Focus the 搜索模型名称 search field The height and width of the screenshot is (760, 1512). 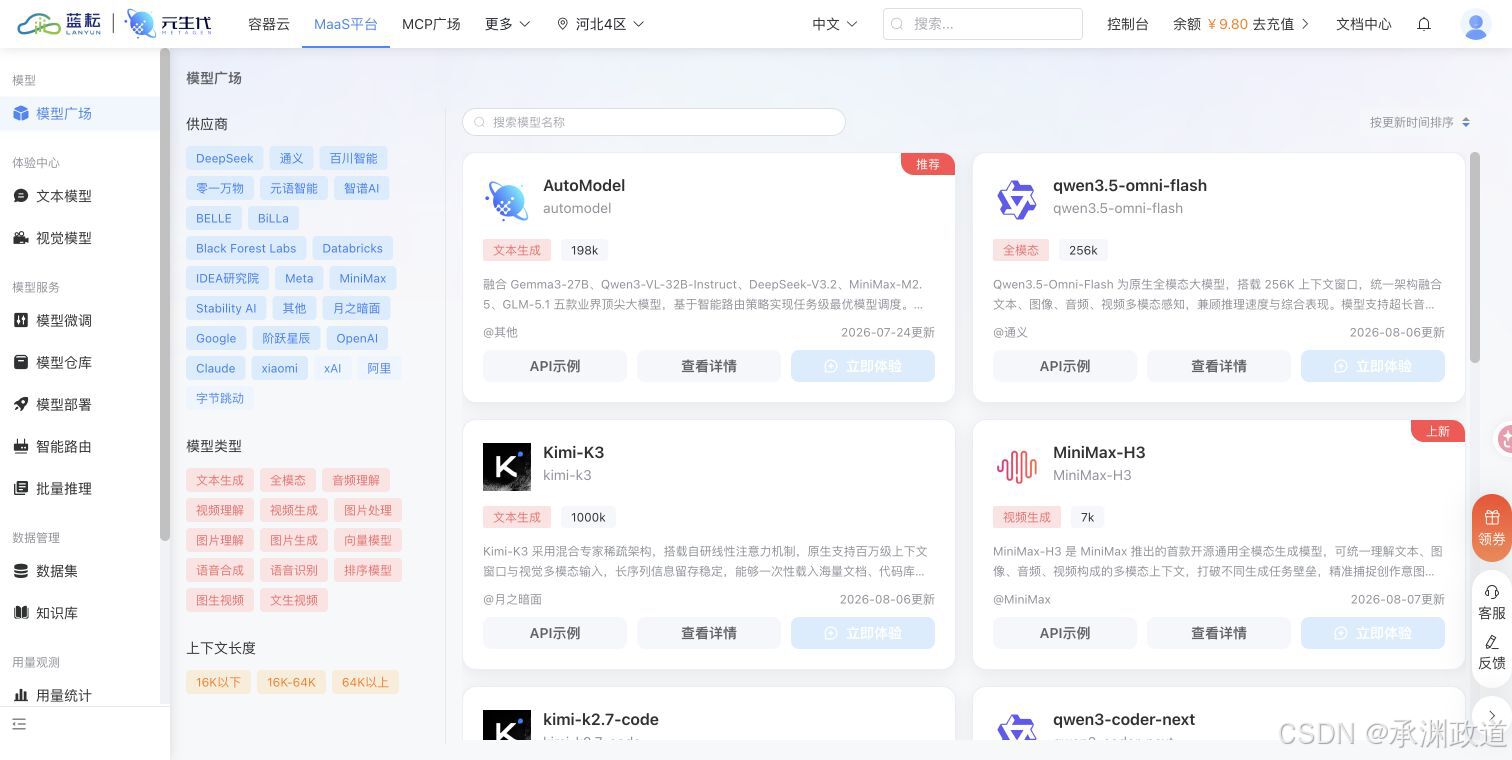(654, 122)
